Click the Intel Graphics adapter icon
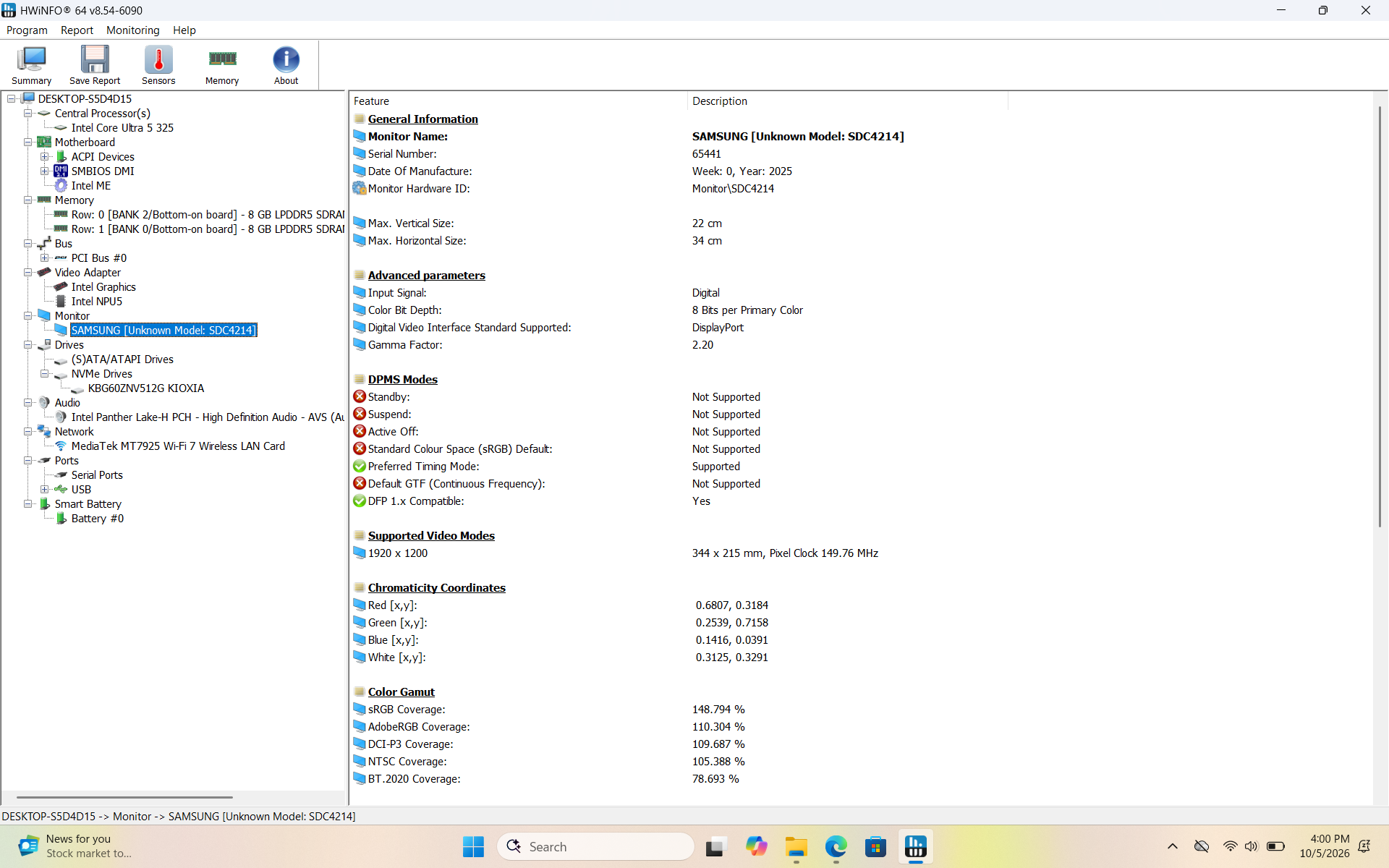The image size is (1389, 868). (x=61, y=287)
